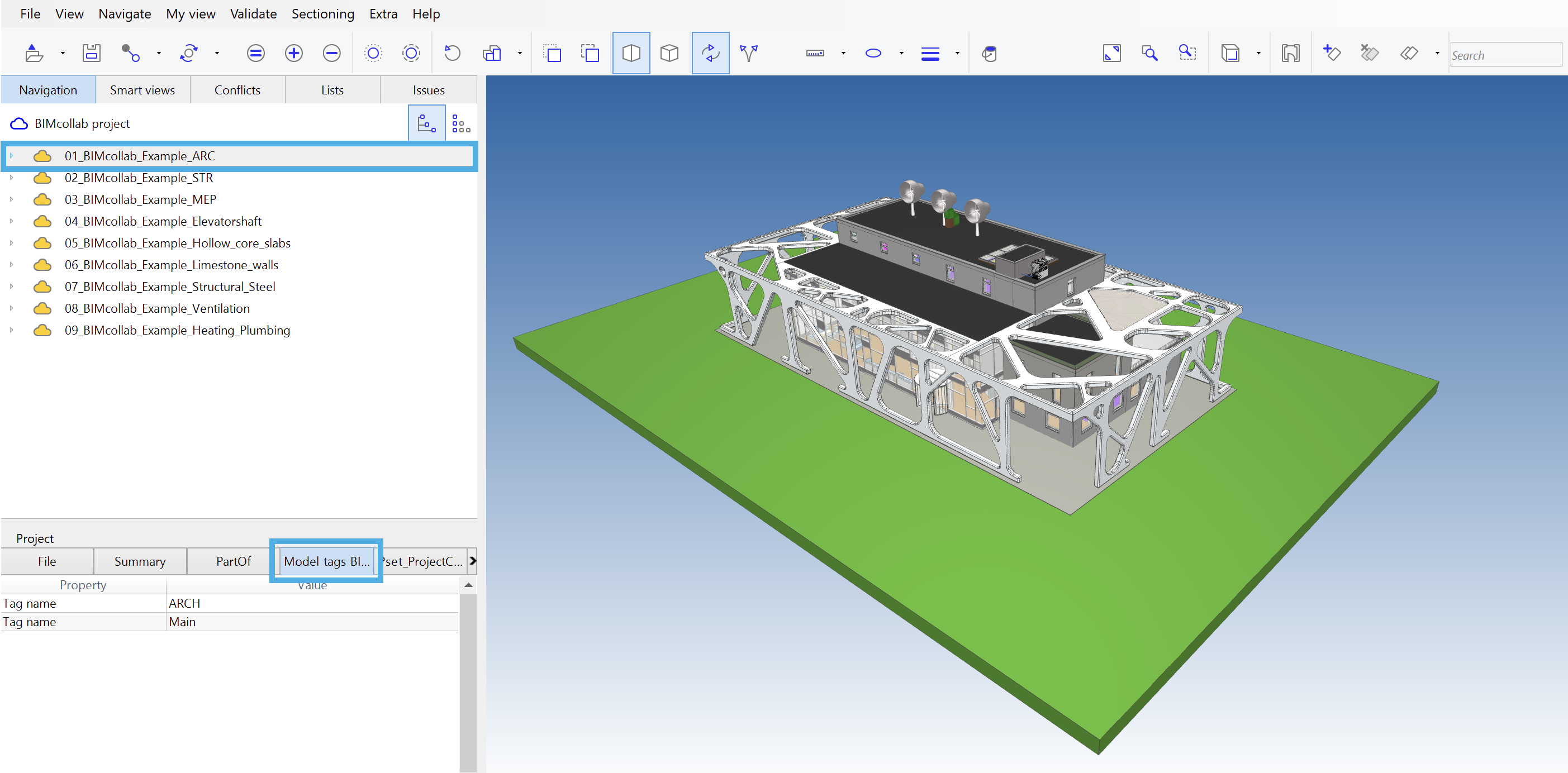Open the File menu
The image size is (1568, 773).
coord(30,13)
